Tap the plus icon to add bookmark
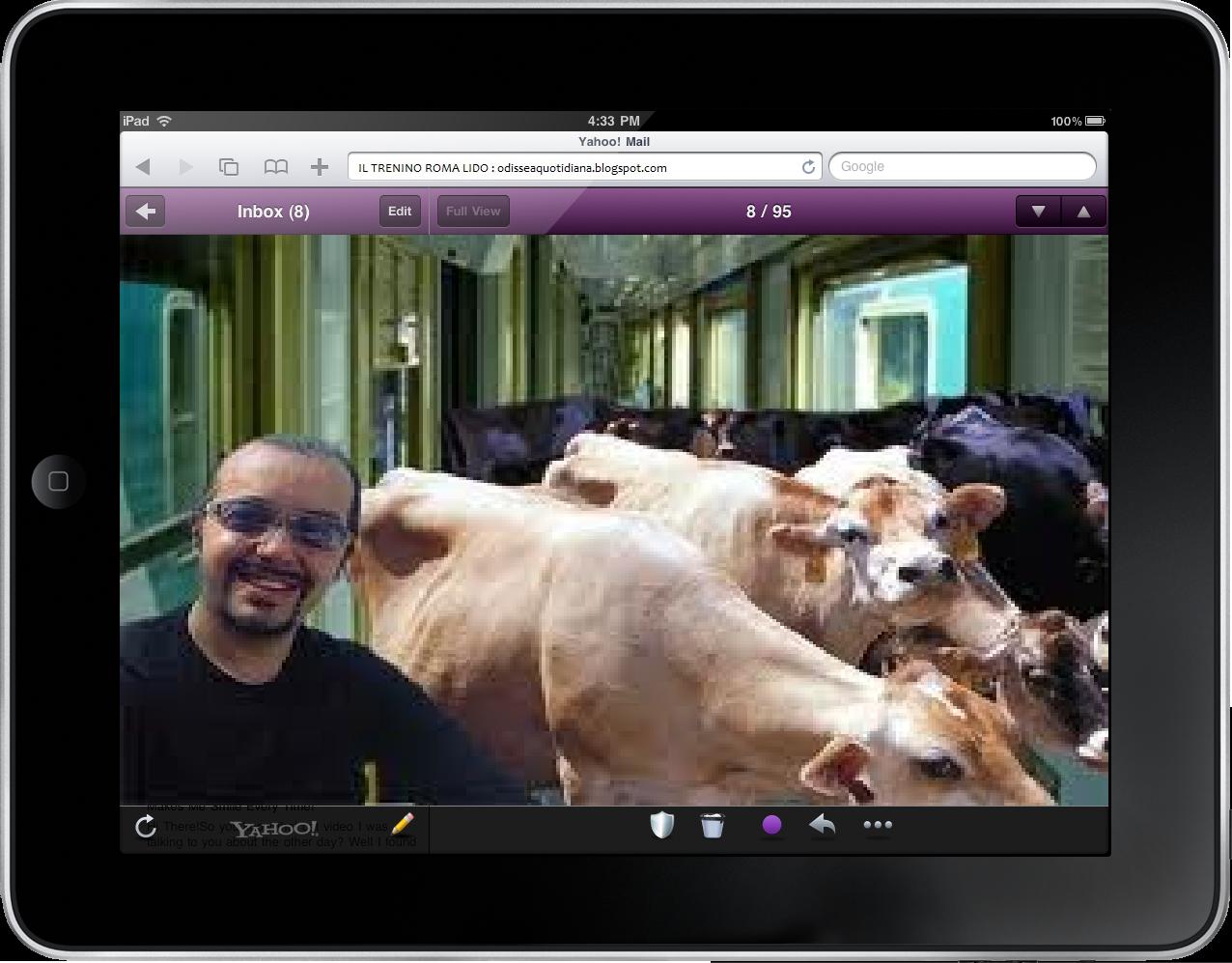The image size is (1232, 963). click(320, 167)
